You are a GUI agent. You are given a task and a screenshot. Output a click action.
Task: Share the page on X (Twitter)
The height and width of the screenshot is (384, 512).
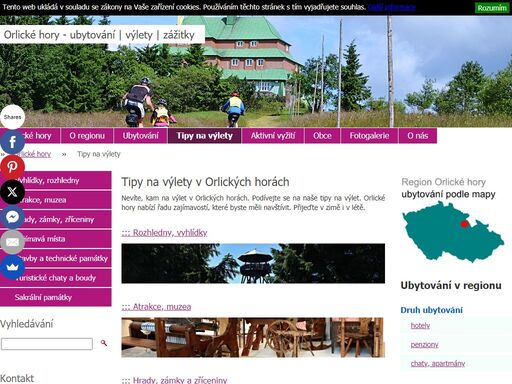tap(12, 192)
